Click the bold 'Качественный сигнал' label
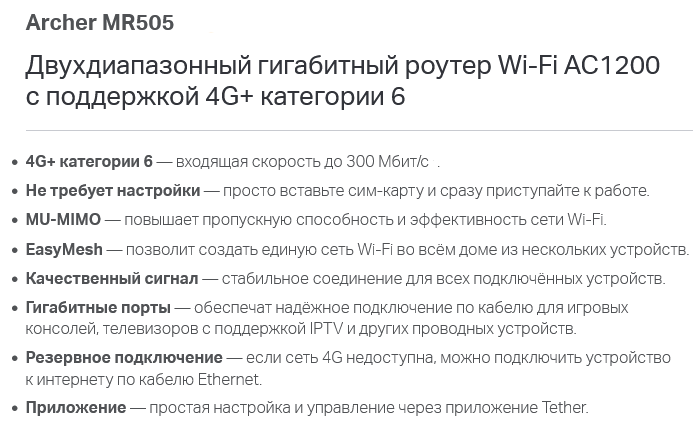The image size is (693, 431). 112,278
